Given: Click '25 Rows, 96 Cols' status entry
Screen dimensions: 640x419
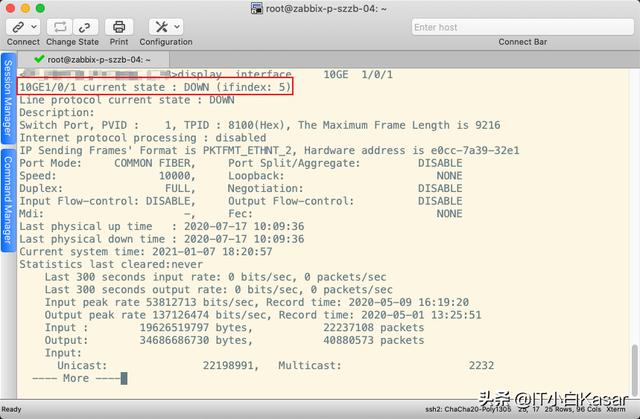Looking at the screenshot, I should click(x=573, y=409).
